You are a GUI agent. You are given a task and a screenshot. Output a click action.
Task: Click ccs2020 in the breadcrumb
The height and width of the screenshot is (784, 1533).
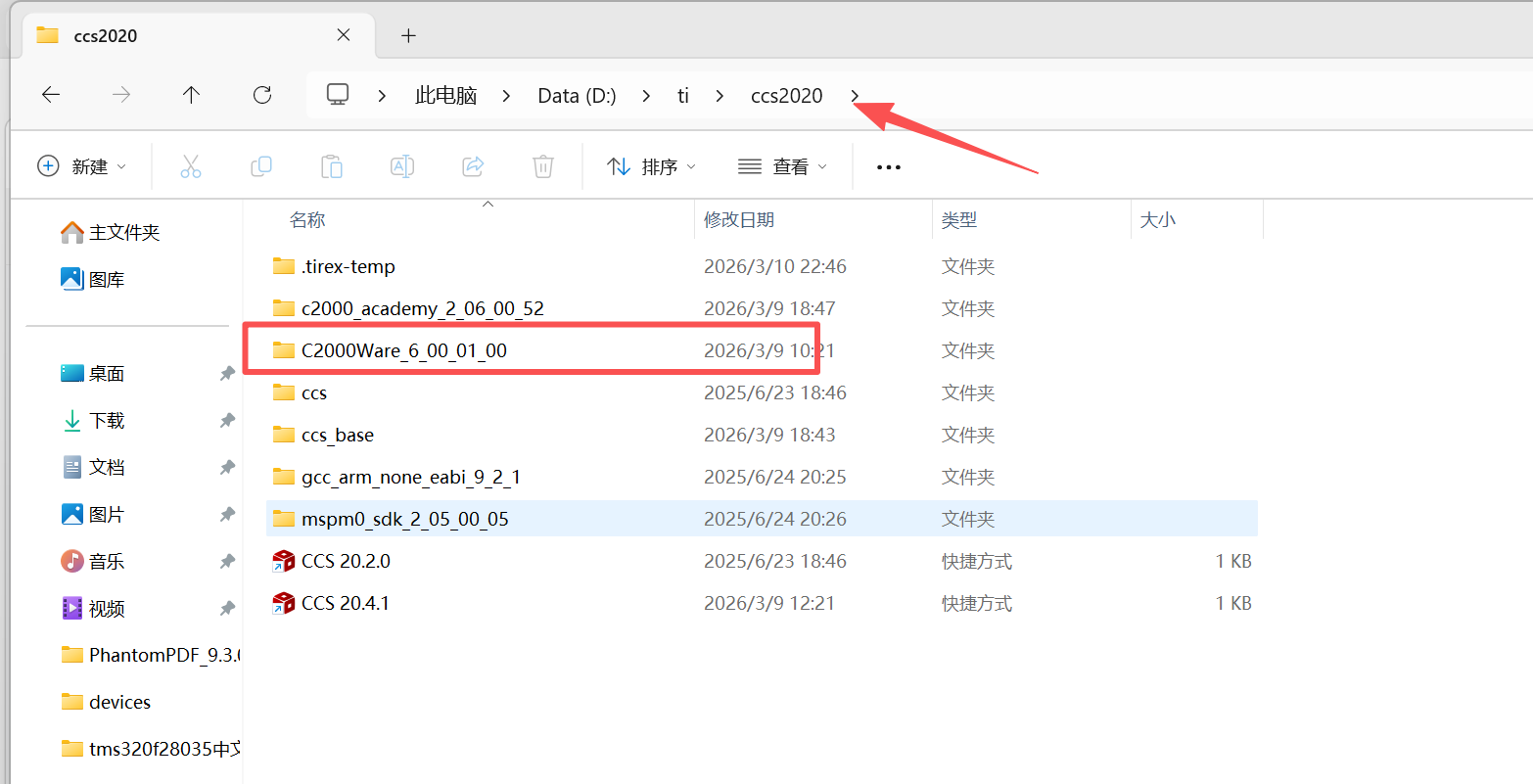(x=787, y=95)
